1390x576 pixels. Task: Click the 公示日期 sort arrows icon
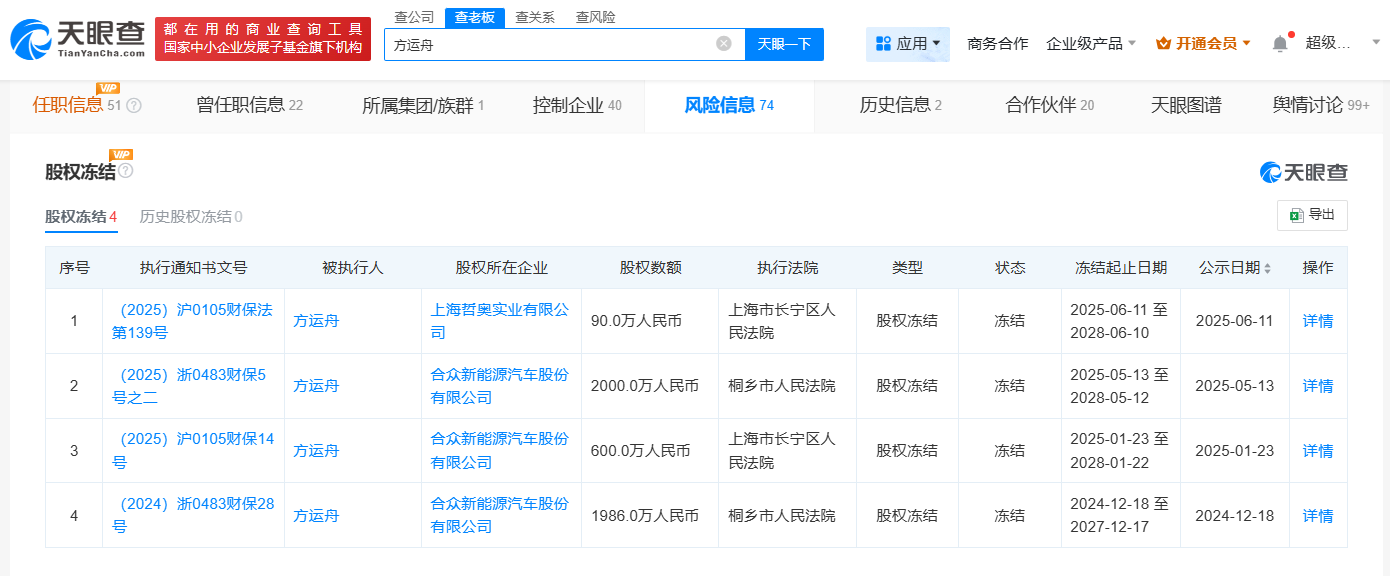coord(1268,269)
